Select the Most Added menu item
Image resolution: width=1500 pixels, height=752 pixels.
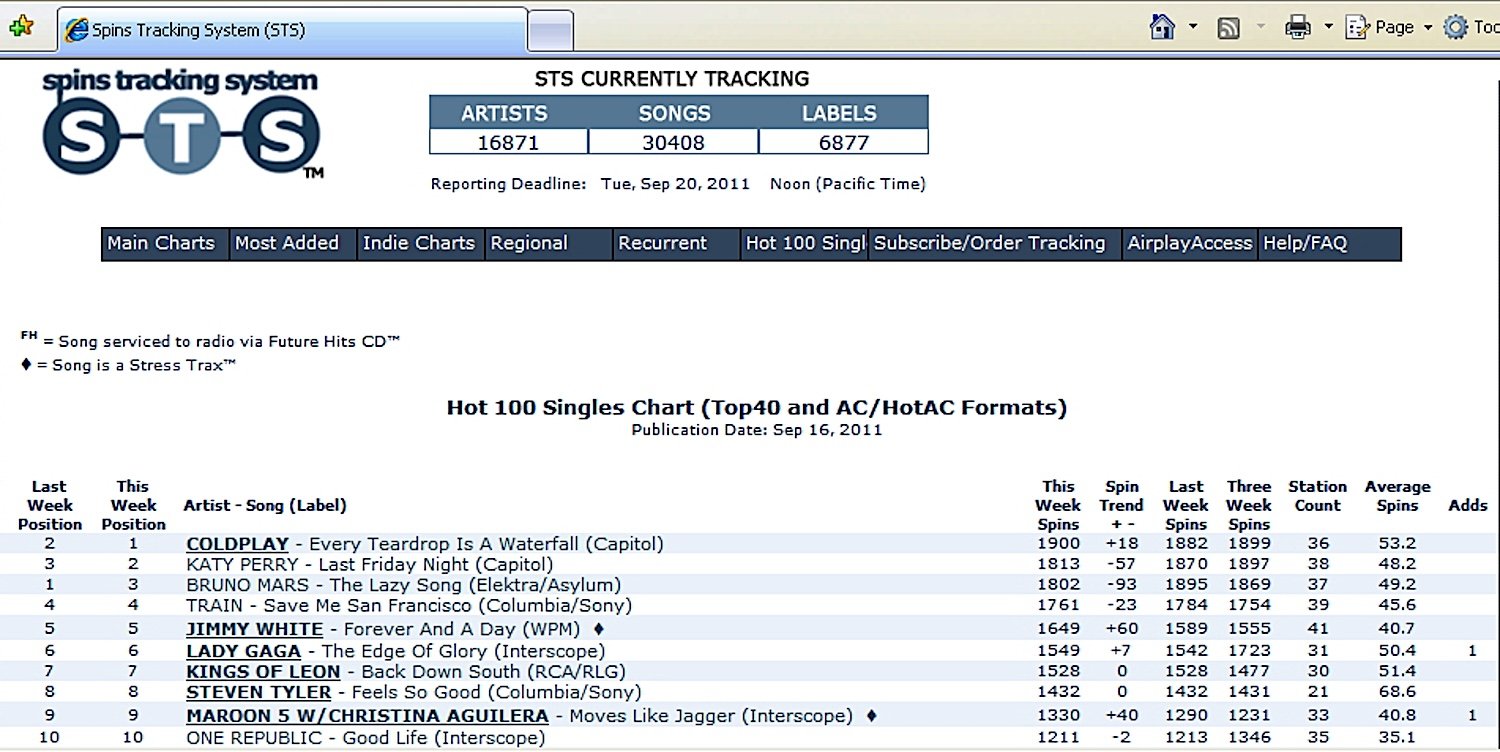coord(287,243)
